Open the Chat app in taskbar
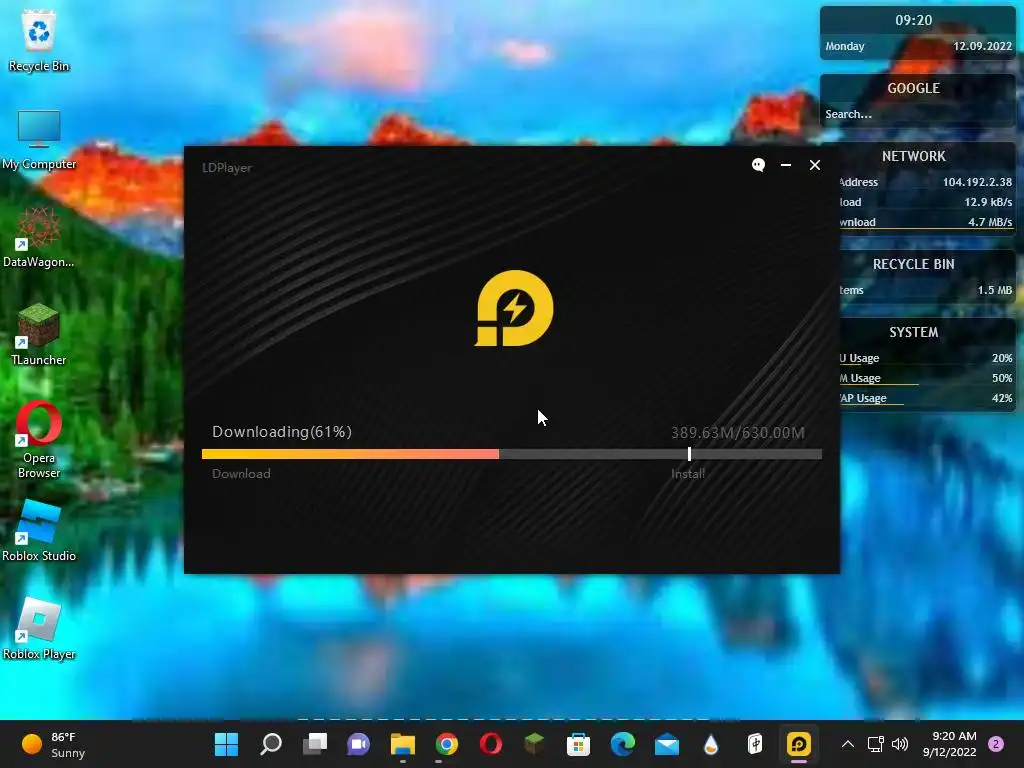Viewport: 1024px width, 768px height. click(x=359, y=744)
